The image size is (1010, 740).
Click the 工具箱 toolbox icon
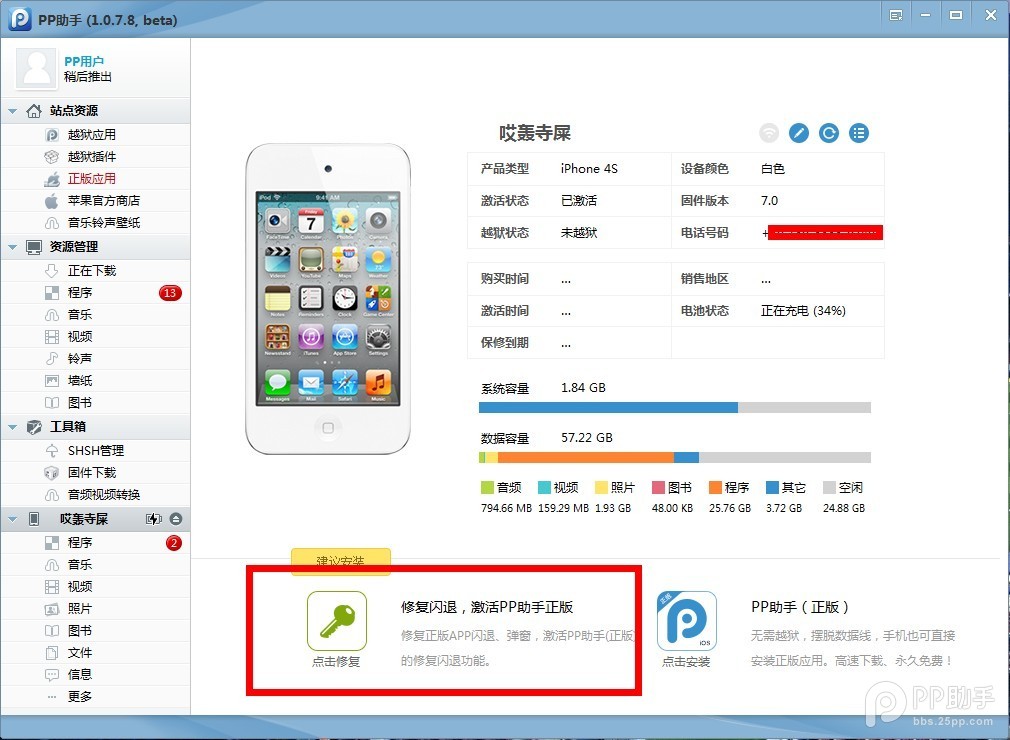tap(33, 427)
